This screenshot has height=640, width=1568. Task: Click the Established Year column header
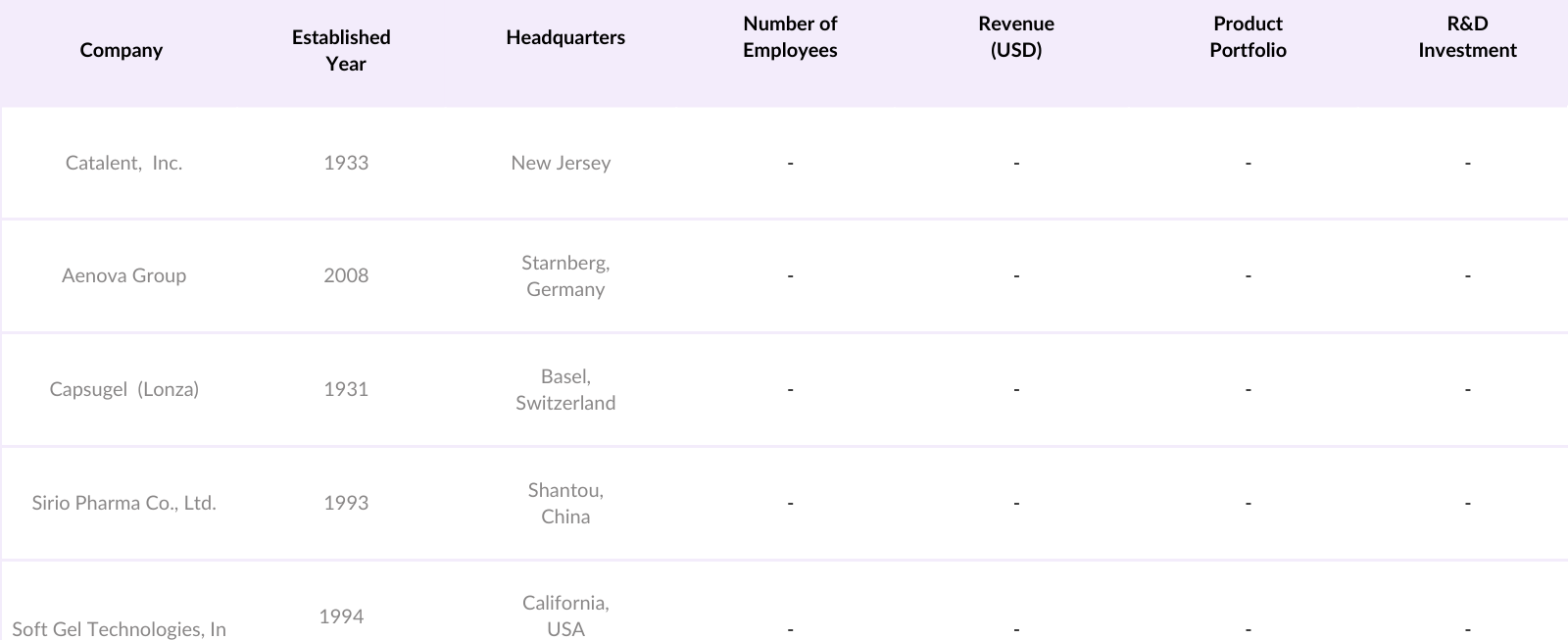pyautogui.click(x=342, y=50)
